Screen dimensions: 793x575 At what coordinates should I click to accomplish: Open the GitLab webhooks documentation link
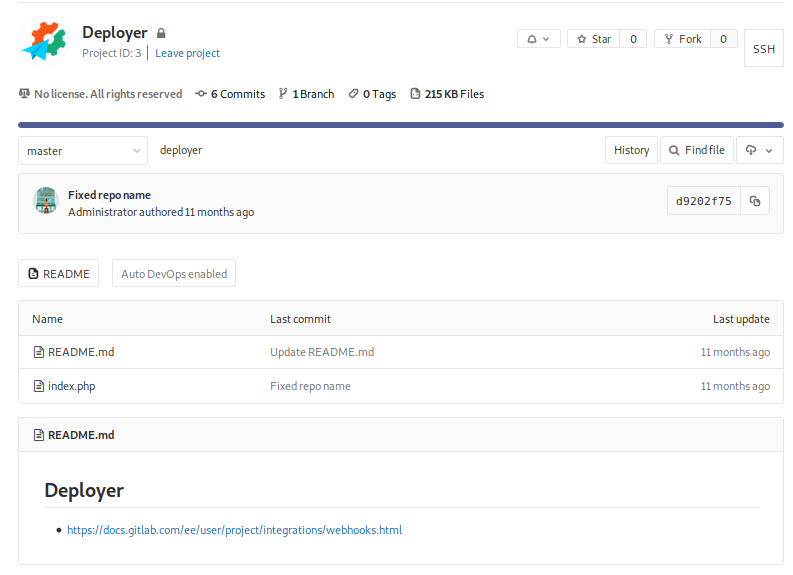234,530
